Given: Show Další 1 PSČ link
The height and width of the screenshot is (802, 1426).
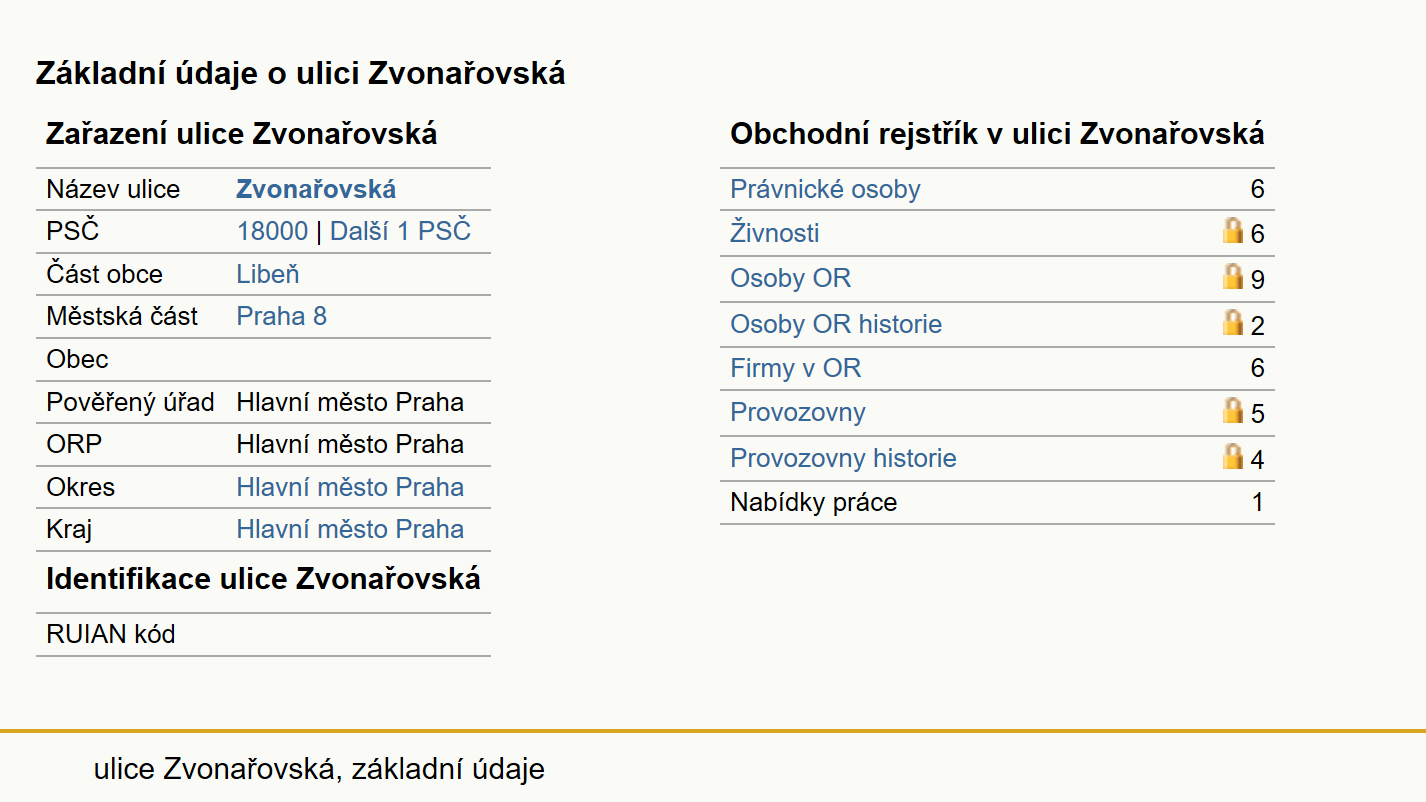Looking at the screenshot, I should click(400, 232).
